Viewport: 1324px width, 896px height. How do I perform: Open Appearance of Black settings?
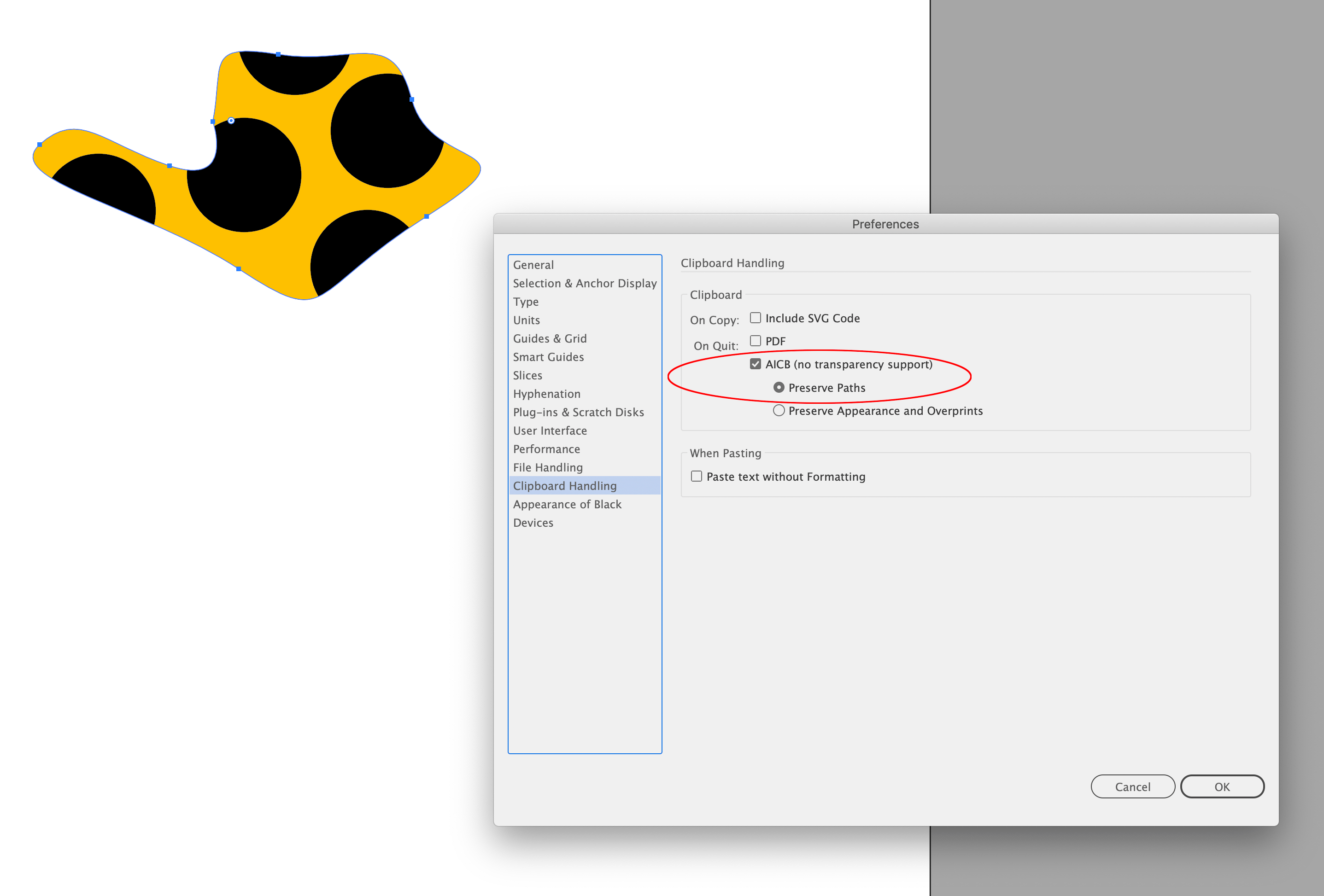click(567, 504)
